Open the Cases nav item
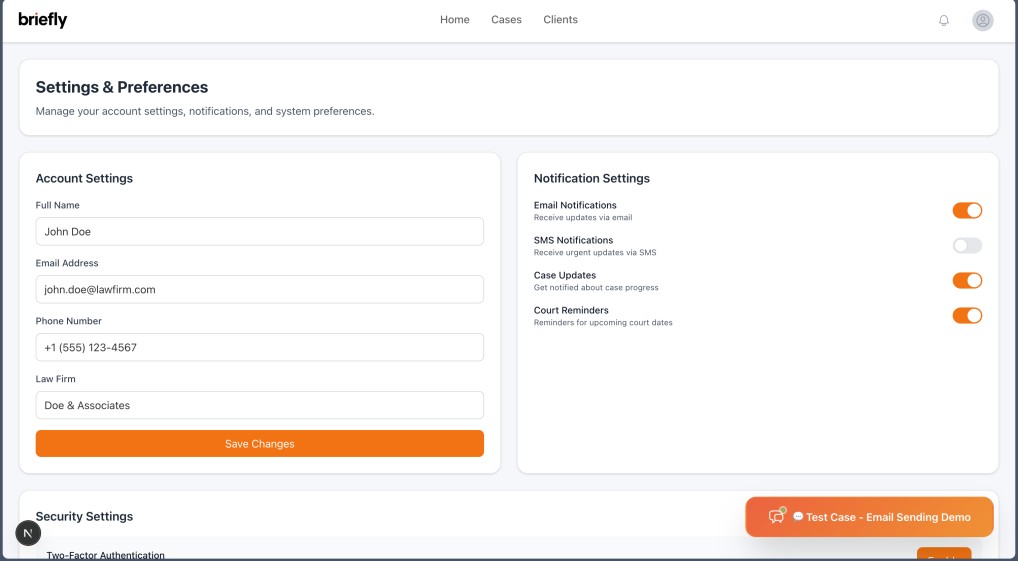This screenshot has height=561, width=1018. click(x=506, y=20)
